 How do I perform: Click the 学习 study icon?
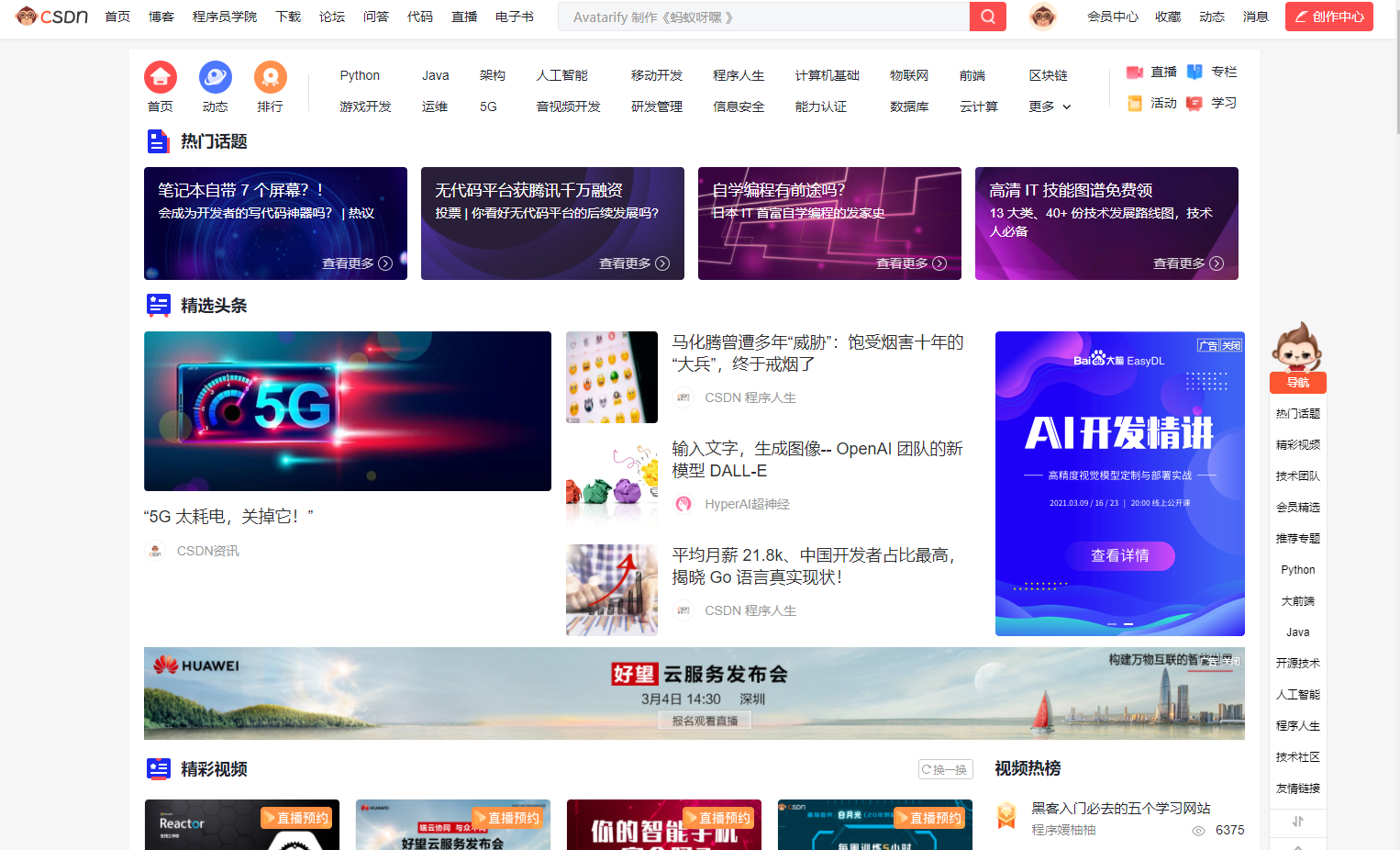[x=1194, y=104]
